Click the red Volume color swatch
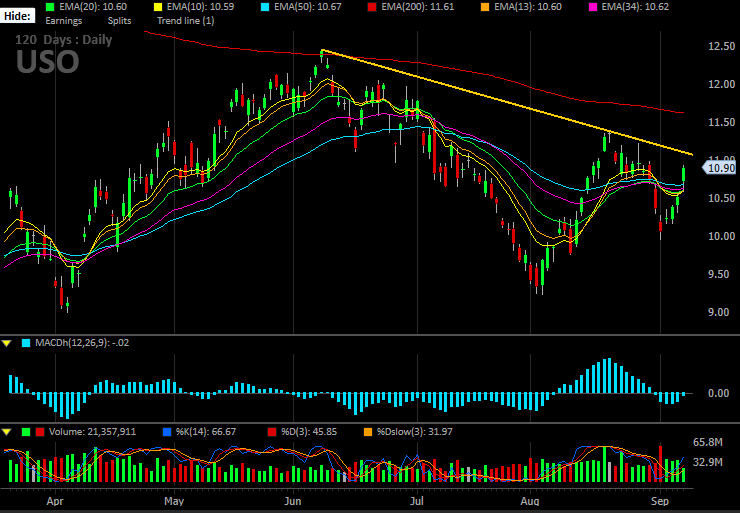Viewport: 740px width, 513px height. click(x=41, y=432)
